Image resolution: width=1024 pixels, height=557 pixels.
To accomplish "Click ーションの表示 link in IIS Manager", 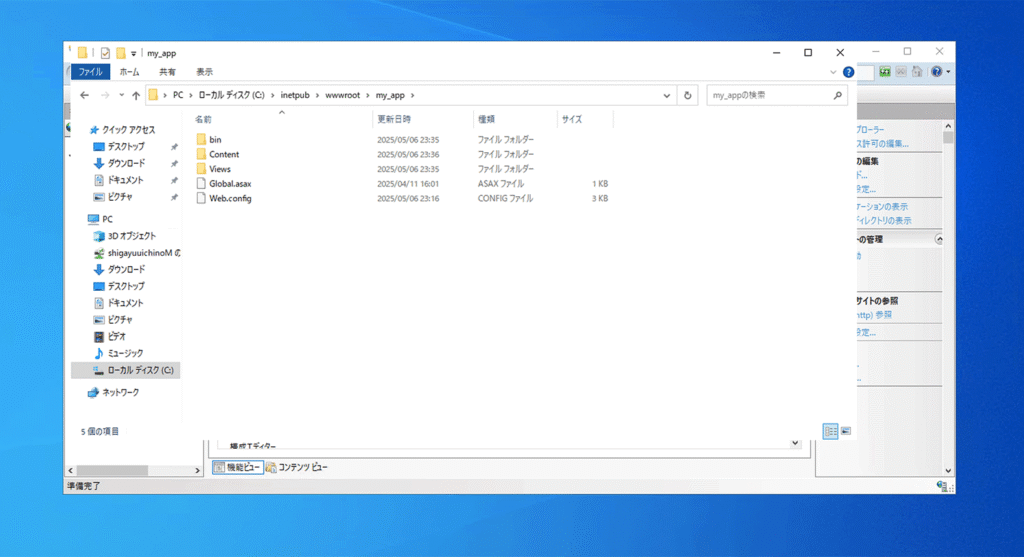I will tap(882, 207).
